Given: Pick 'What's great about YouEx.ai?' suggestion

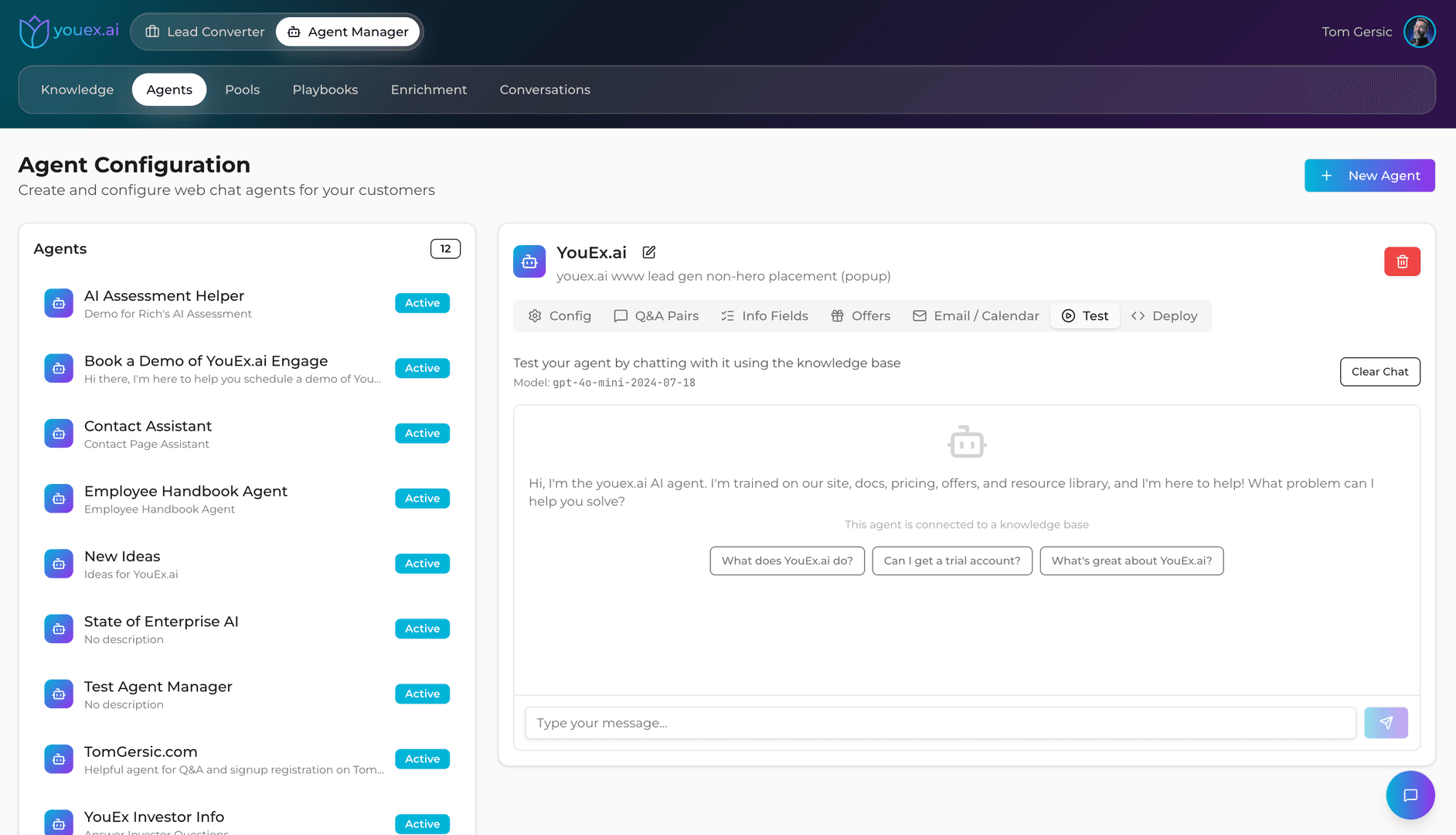Looking at the screenshot, I should coord(1131,561).
